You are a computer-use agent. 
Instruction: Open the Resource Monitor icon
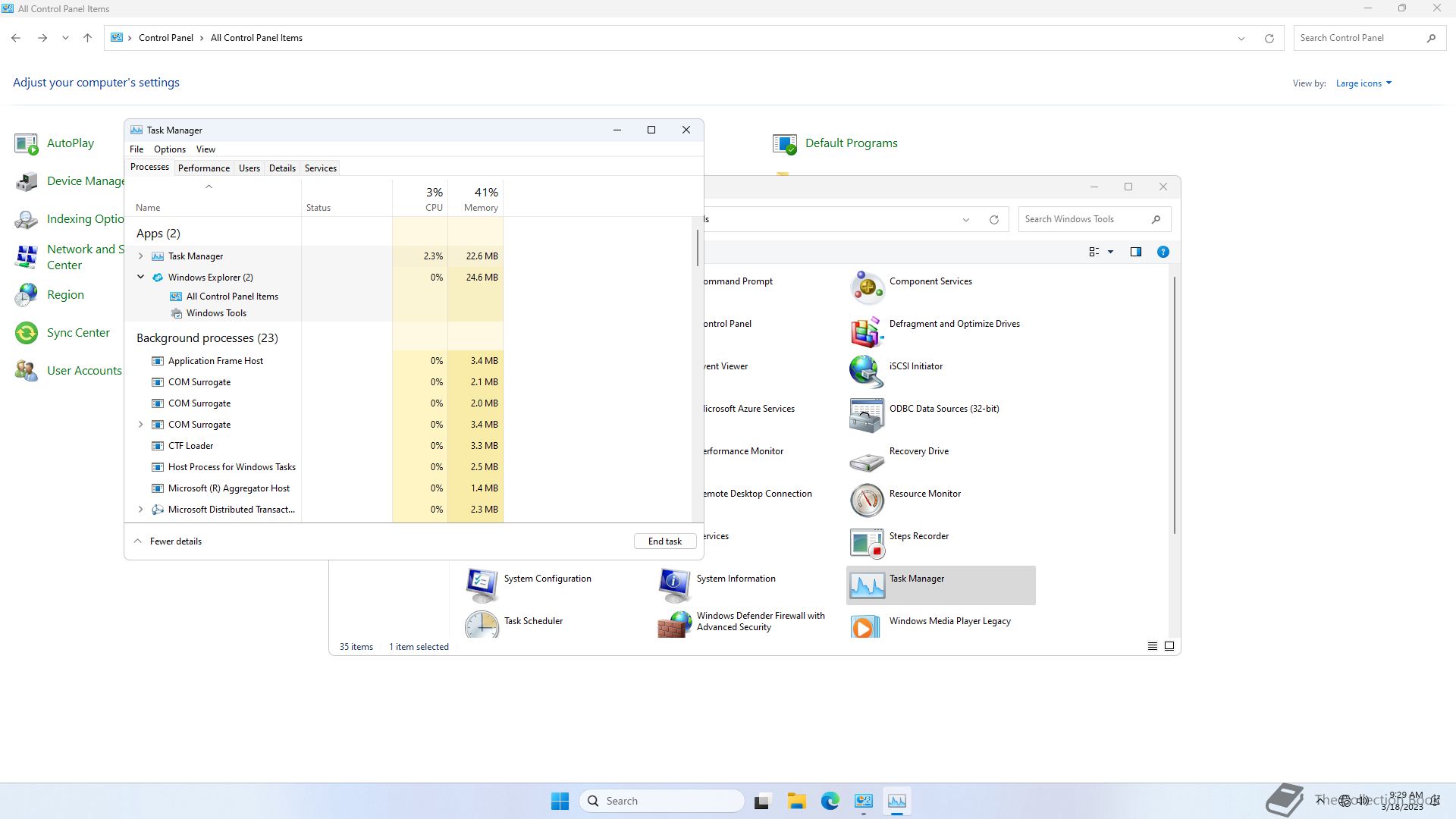[x=867, y=500]
